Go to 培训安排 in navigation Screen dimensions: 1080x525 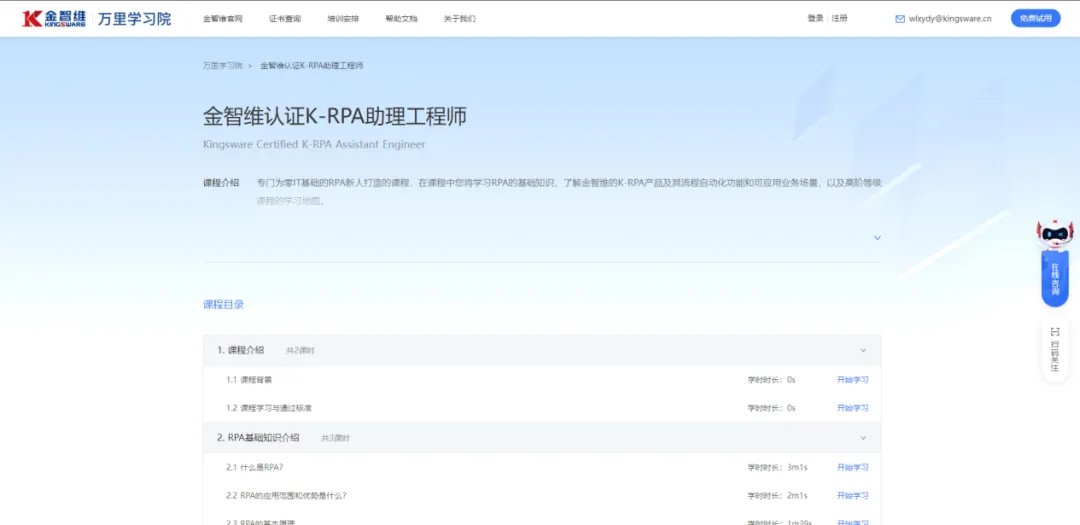coord(343,19)
